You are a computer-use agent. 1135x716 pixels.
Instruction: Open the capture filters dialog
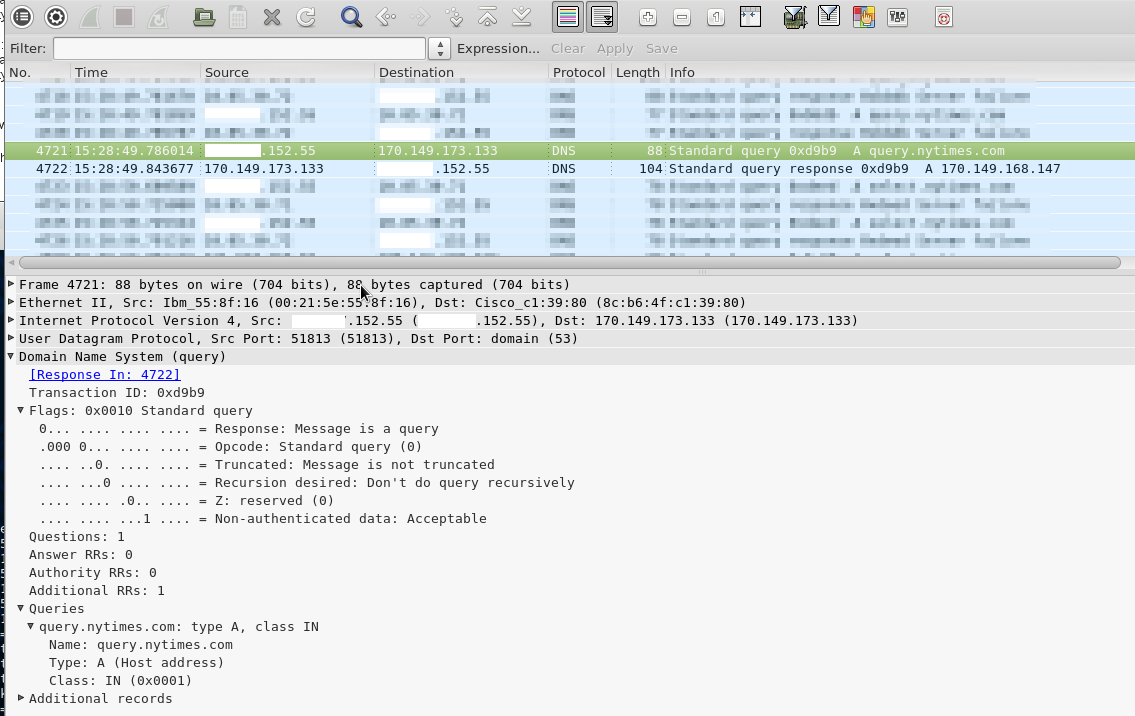click(795, 17)
